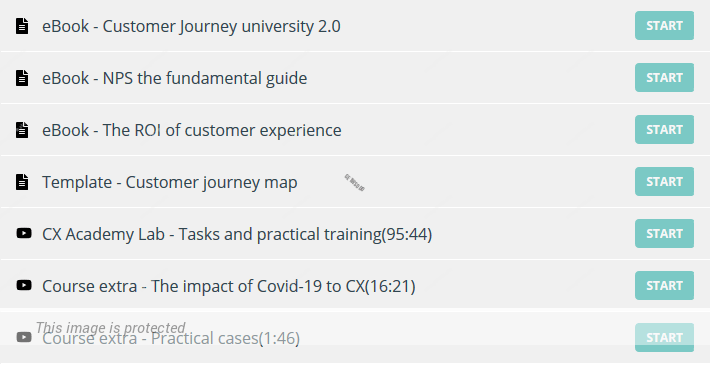The image size is (710, 366).
Task: Click document icon beside NPS fundamental guide
Action: [22, 78]
